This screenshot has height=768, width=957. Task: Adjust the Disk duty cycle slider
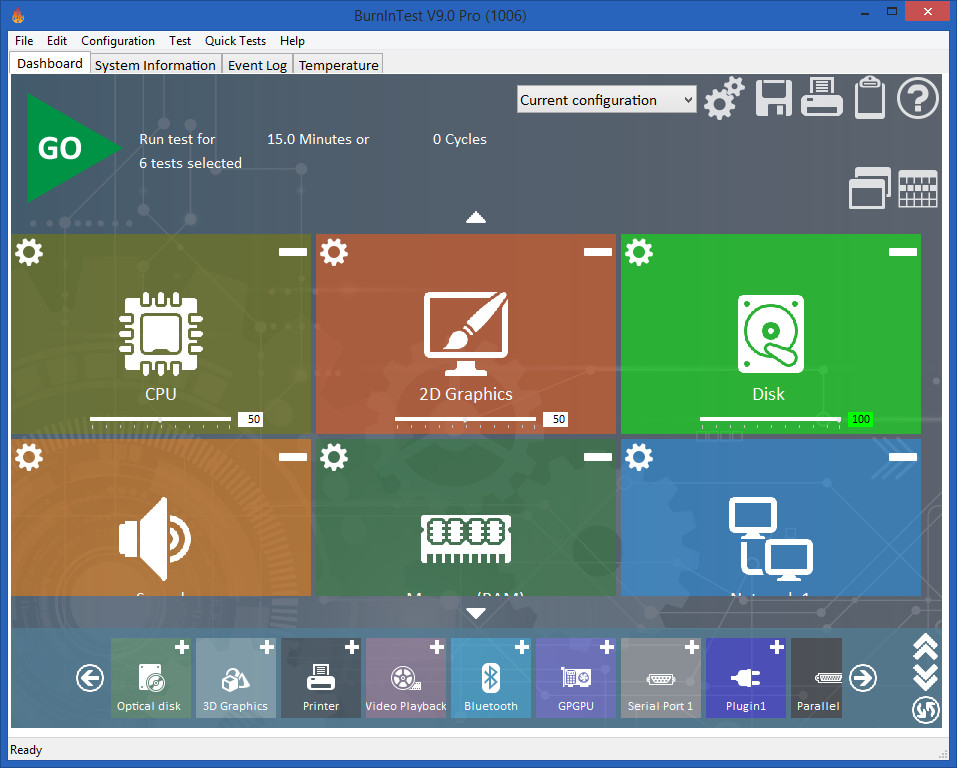point(770,420)
